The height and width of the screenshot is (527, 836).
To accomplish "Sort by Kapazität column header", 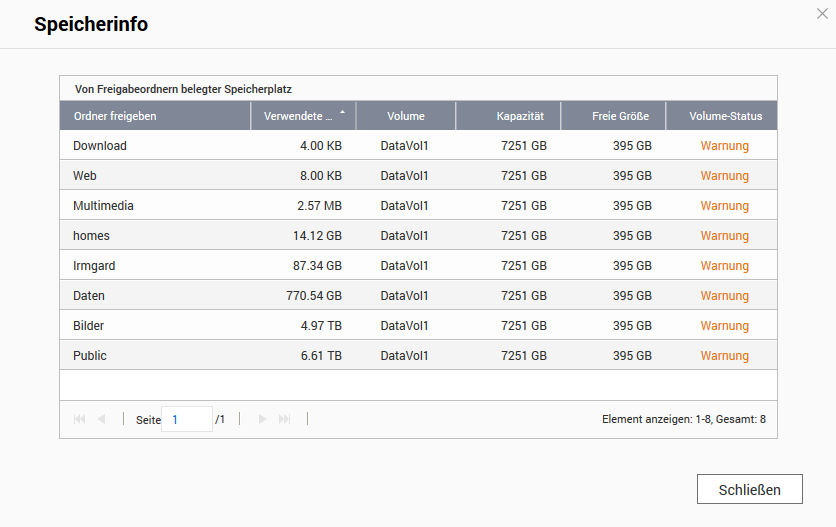I will (x=508, y=116).
